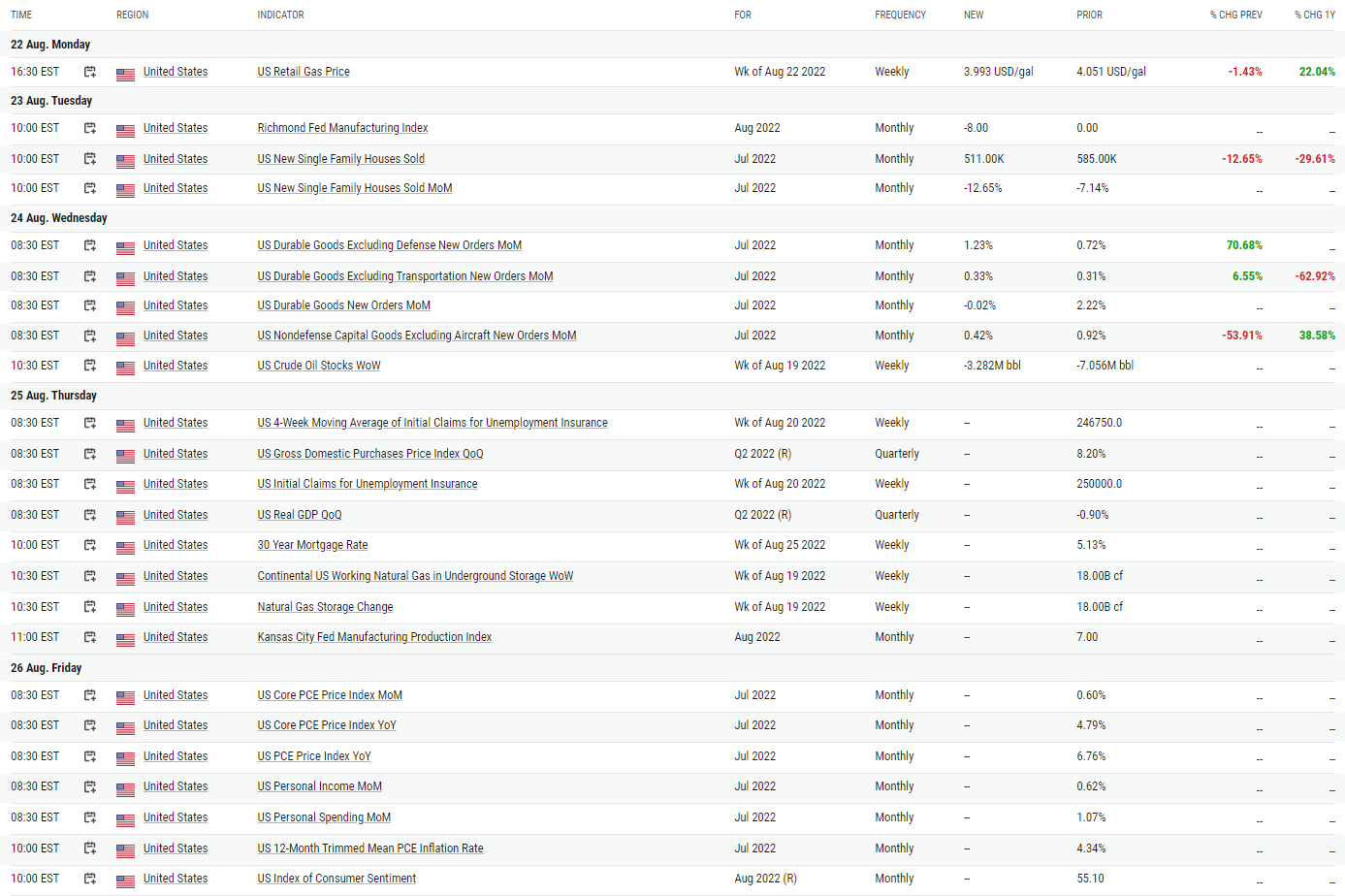Click calendar icon in US Personal Income MoM row

tap(90, 786)
